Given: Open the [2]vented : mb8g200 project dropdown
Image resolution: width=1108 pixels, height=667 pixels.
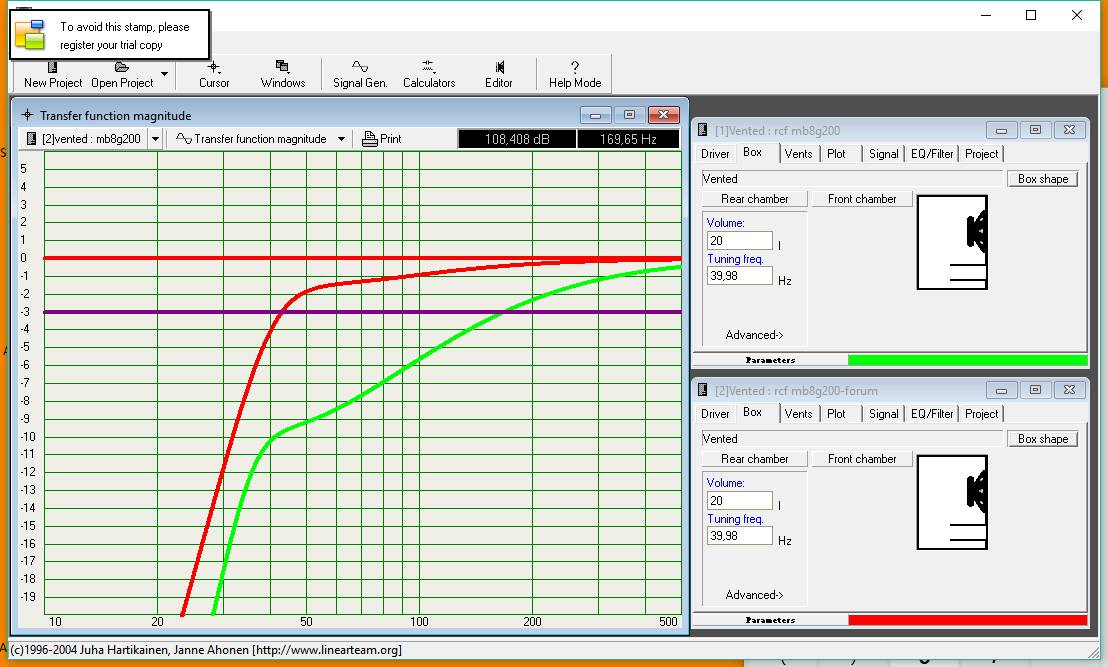Looking at the screenshot, I should [155, 139].
